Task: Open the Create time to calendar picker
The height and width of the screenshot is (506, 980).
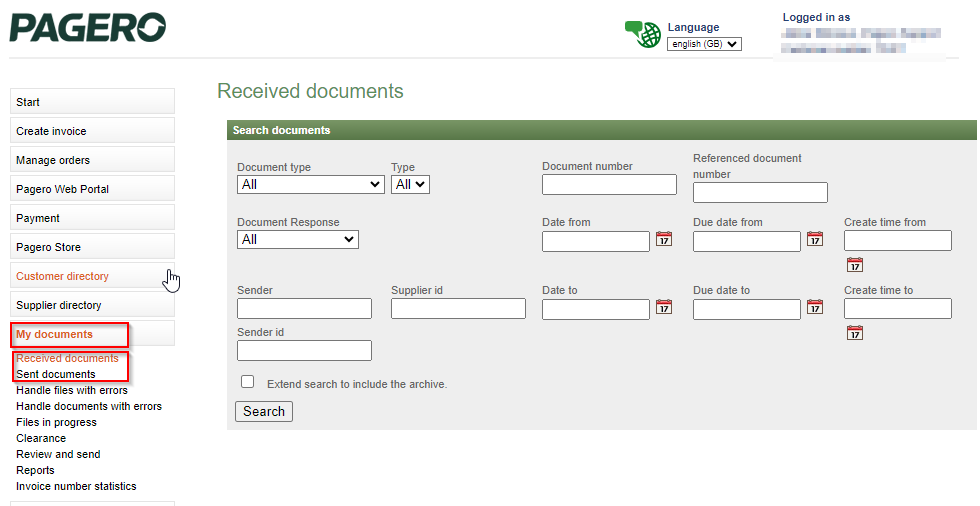Action: tap(855, 333)
